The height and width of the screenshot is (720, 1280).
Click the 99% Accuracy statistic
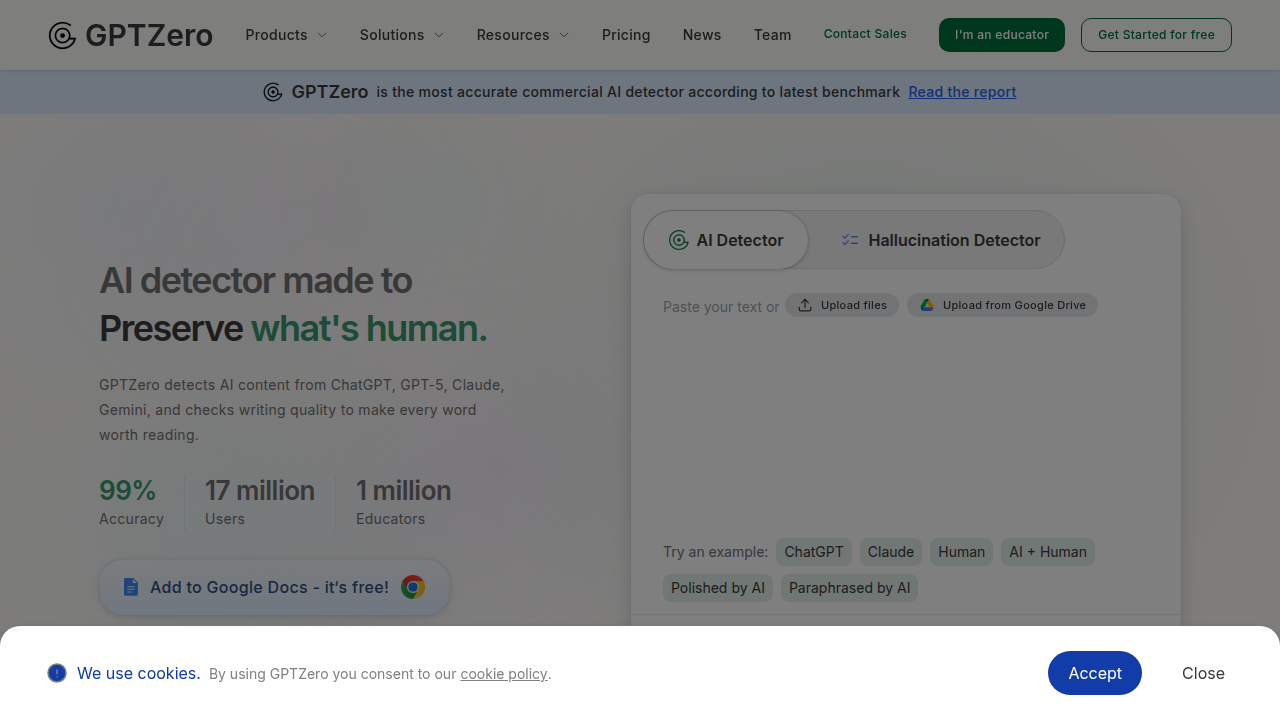(x=131, y=502)
